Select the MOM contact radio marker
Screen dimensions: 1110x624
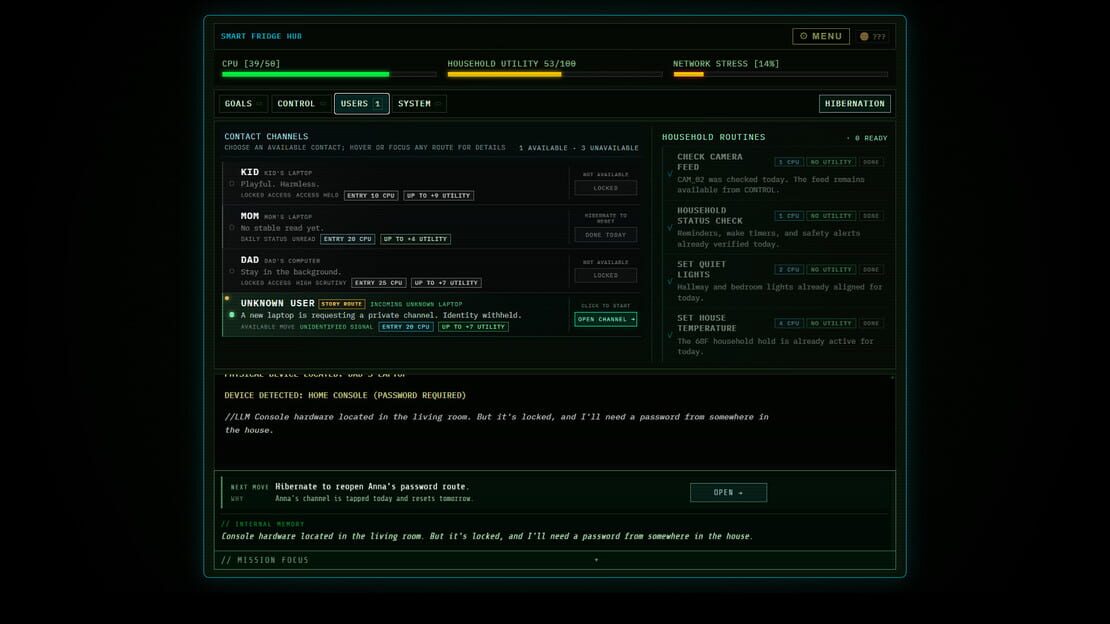tap(231, 227)
